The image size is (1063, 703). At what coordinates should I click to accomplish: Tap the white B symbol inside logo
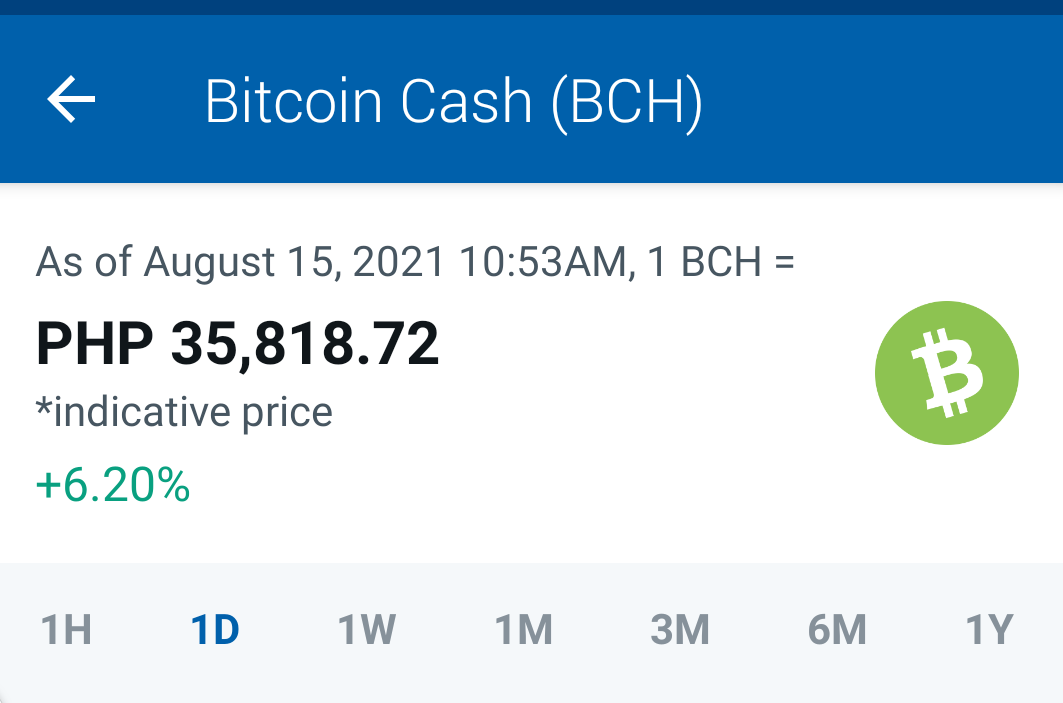[948, 372]
